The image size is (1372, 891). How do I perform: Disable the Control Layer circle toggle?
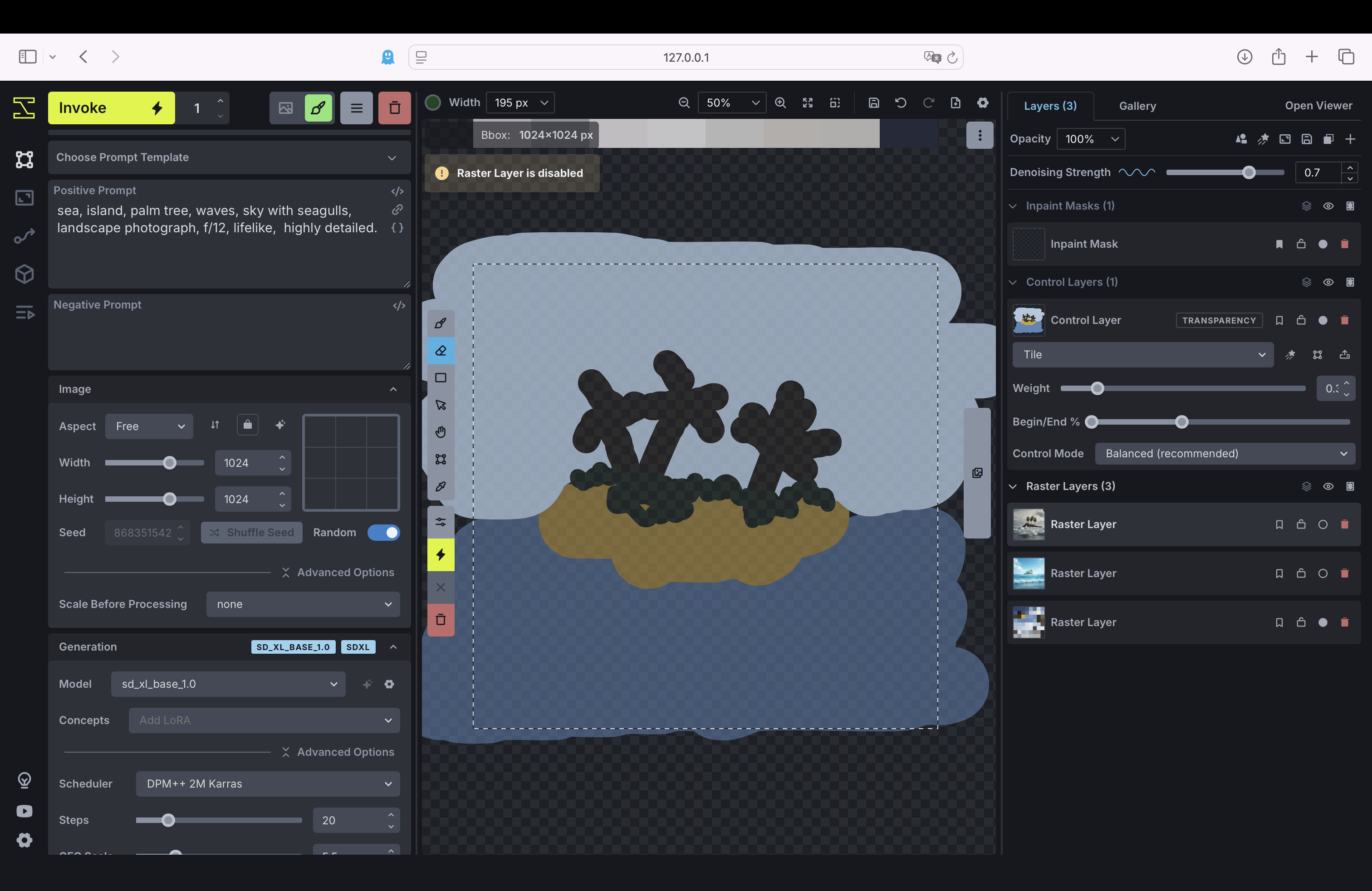coord(1323,320)
